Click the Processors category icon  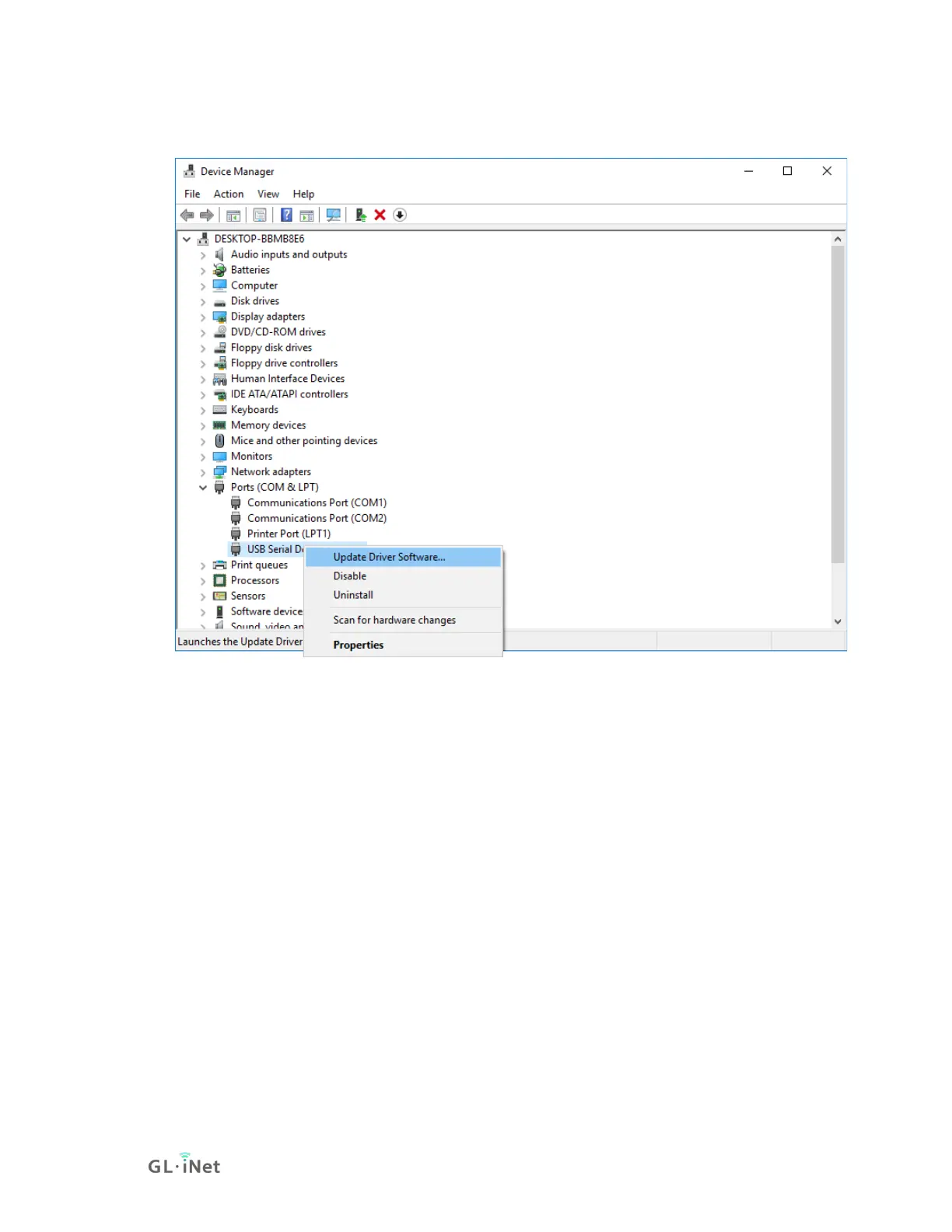[220, 581]
